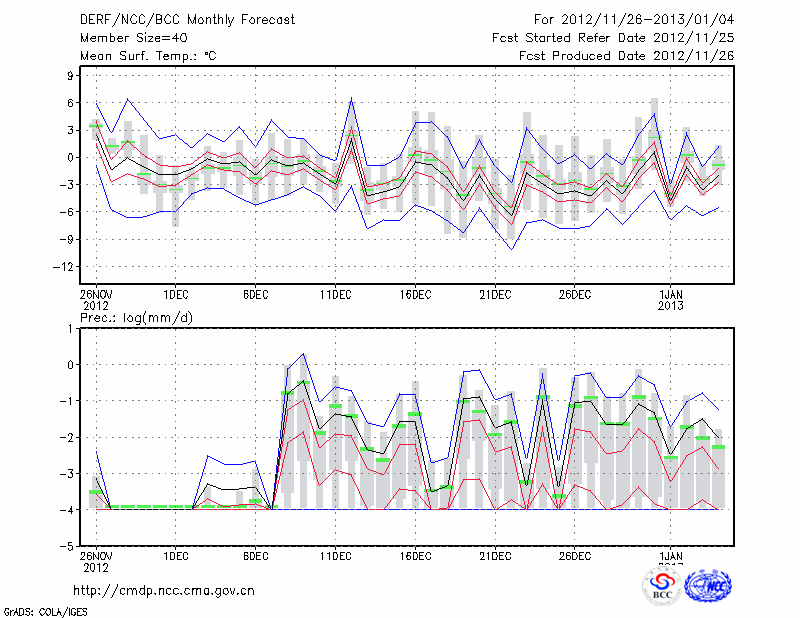Click the Prec.: log(mm/d) label
Screen dimensions: 800x618
point(137,317)
